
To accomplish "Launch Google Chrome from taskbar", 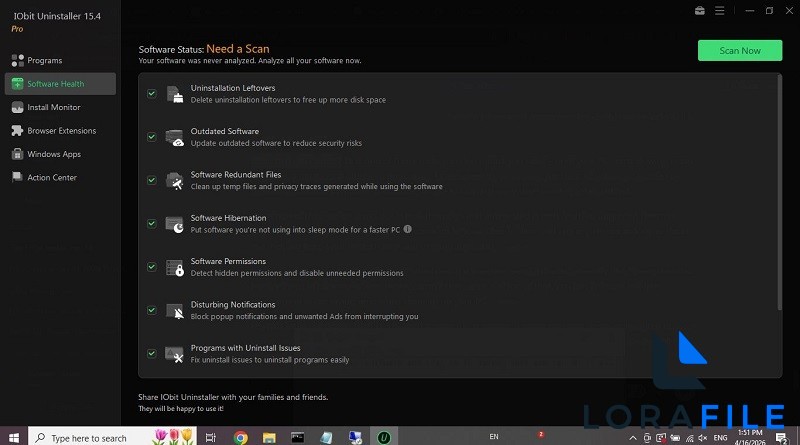I will point(240,437).
